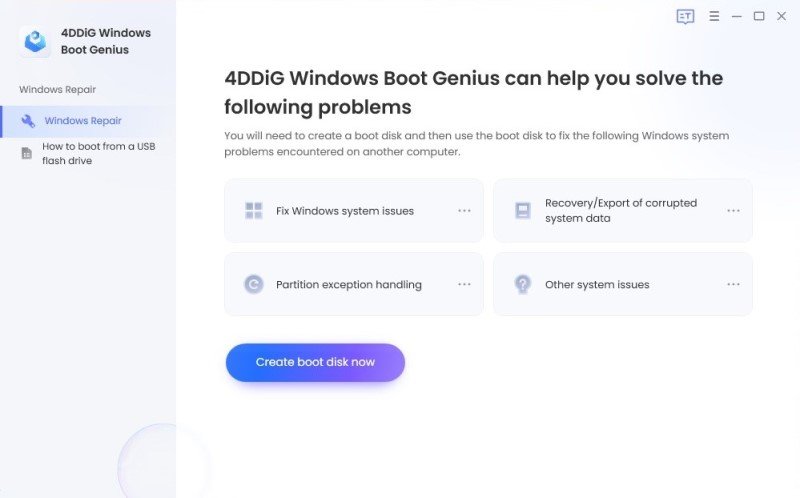The image size is (800, 498).
Task: Click the document icon for USB boot guide
Action: pyautogui.click(x=27, y=153)
